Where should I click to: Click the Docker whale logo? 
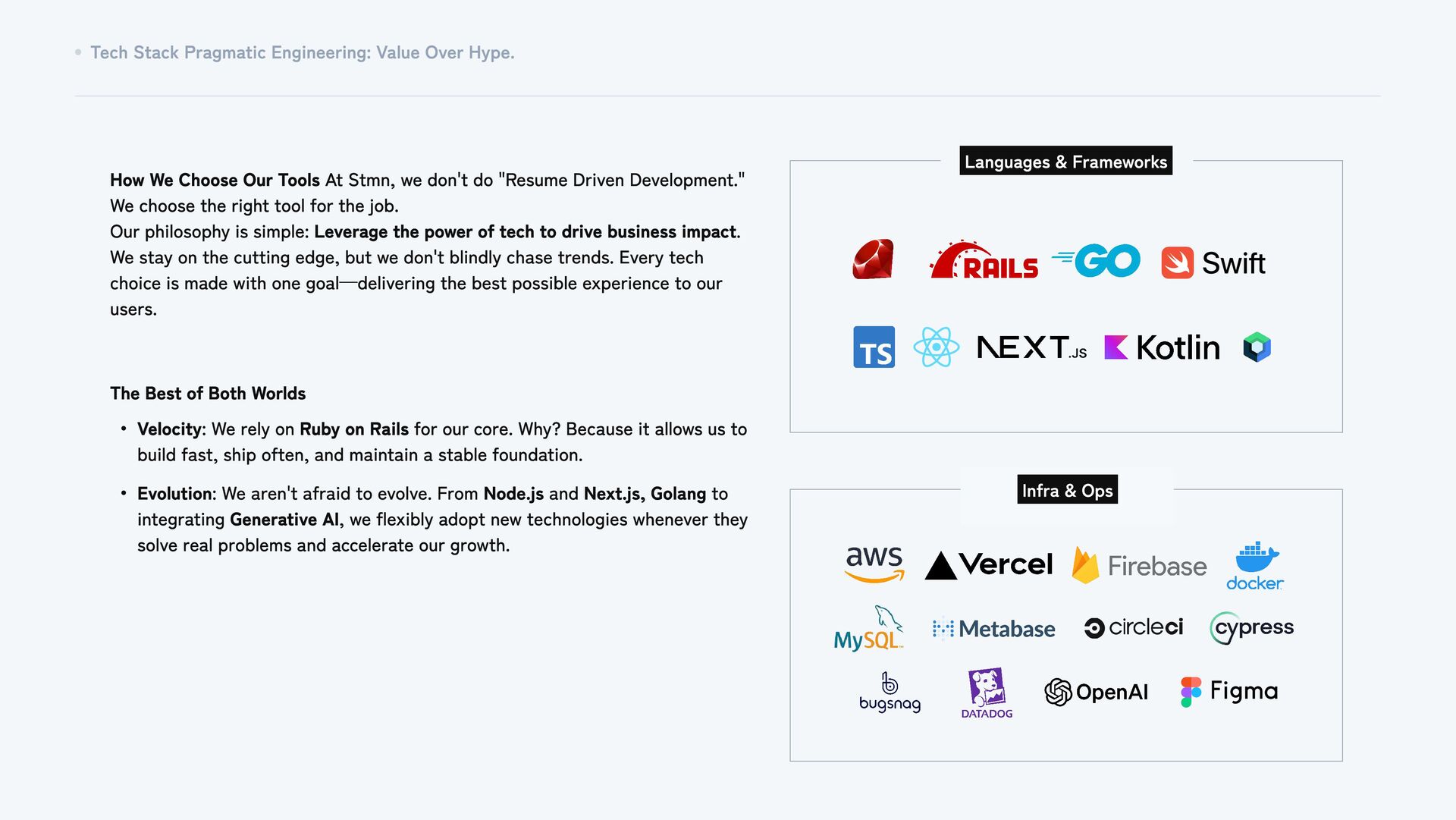point(1255,566)
